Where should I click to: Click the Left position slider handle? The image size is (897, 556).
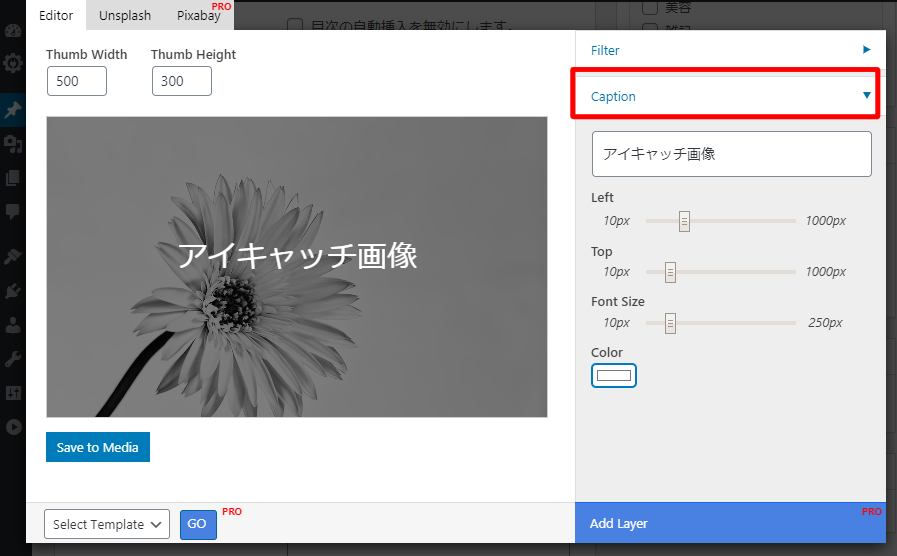coord(684,221)
